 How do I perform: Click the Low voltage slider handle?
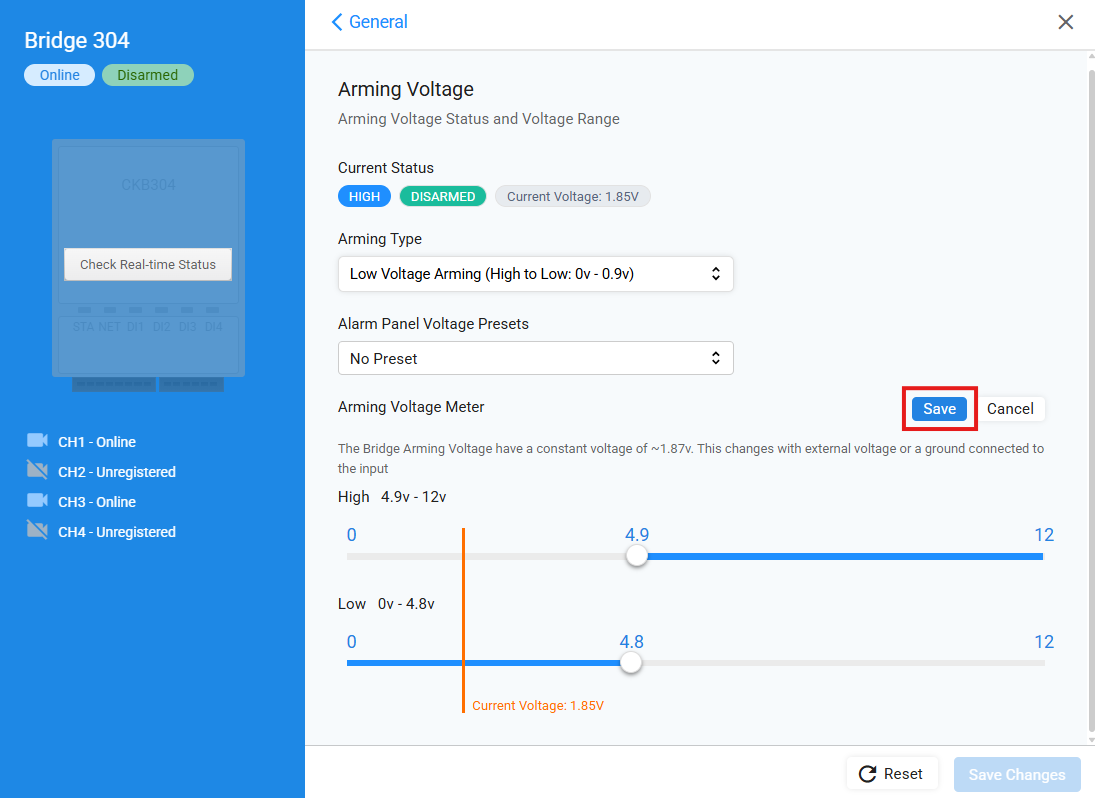[631, 663]
